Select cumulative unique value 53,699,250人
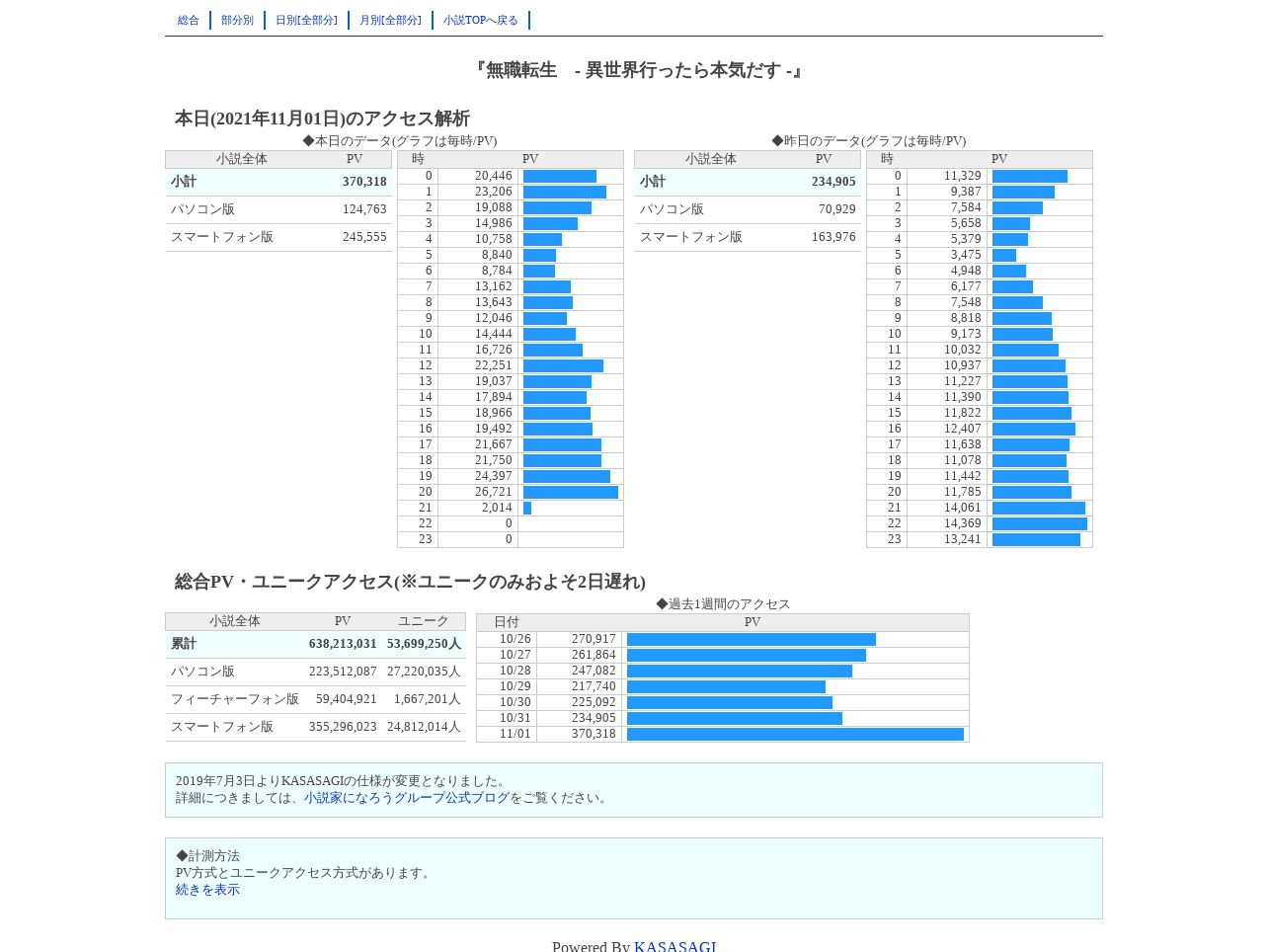The image size is (1268, 952). coord(424,644)
